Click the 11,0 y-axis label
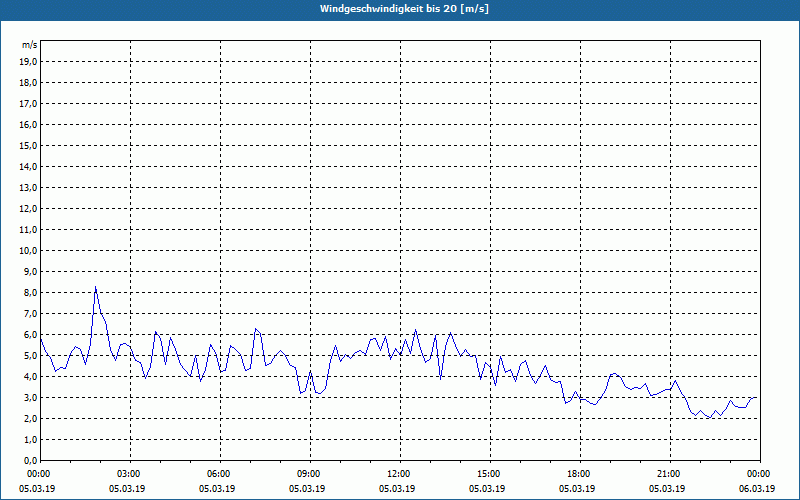The image size is (800, 500). [28, 230]
